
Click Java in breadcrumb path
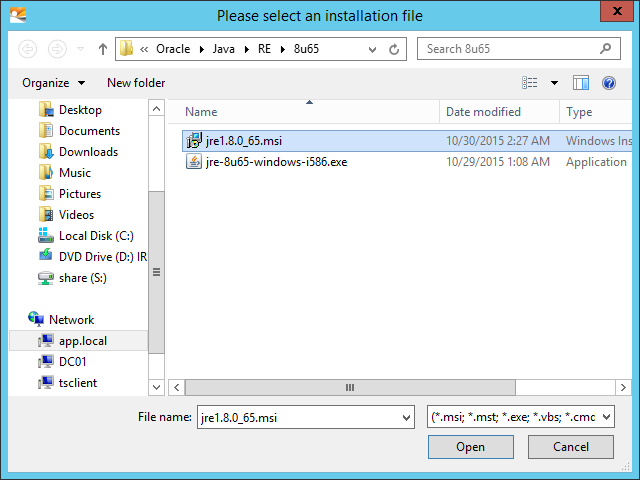click(x=223, y=49)
